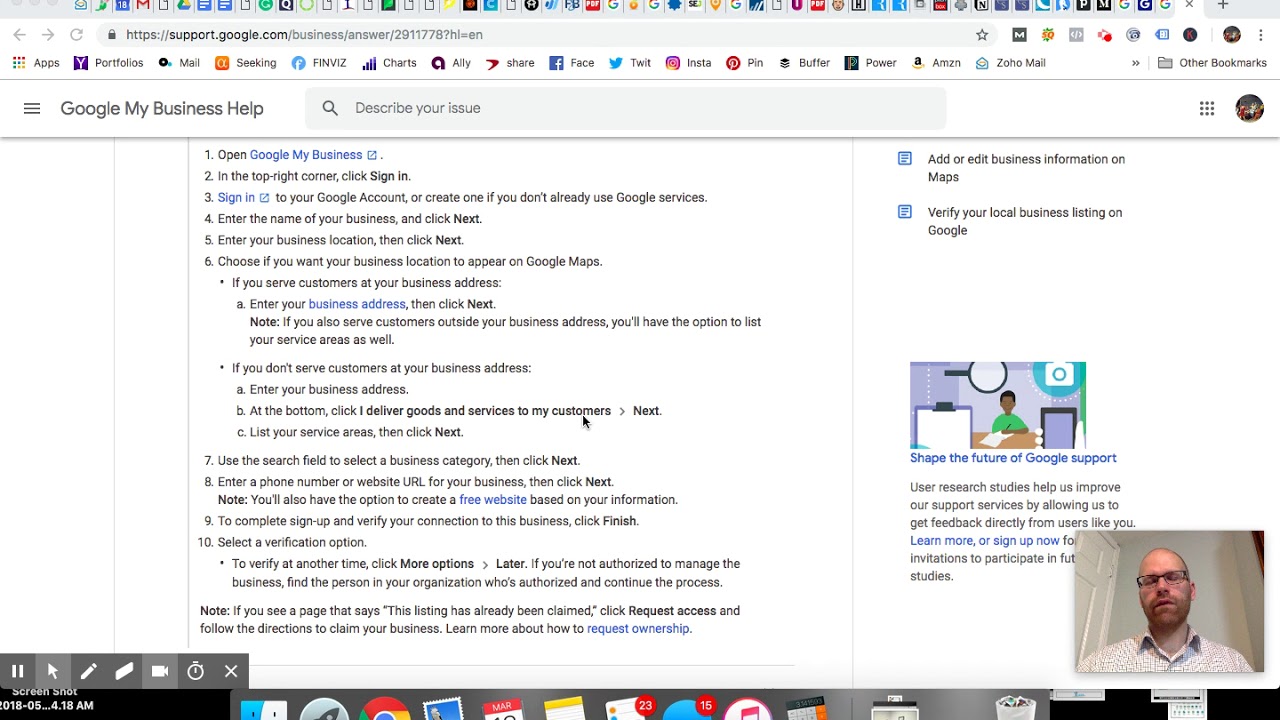Screen dimensions: 1280x720
Task: Open the free website link
Action: click(x=492, y=500)
